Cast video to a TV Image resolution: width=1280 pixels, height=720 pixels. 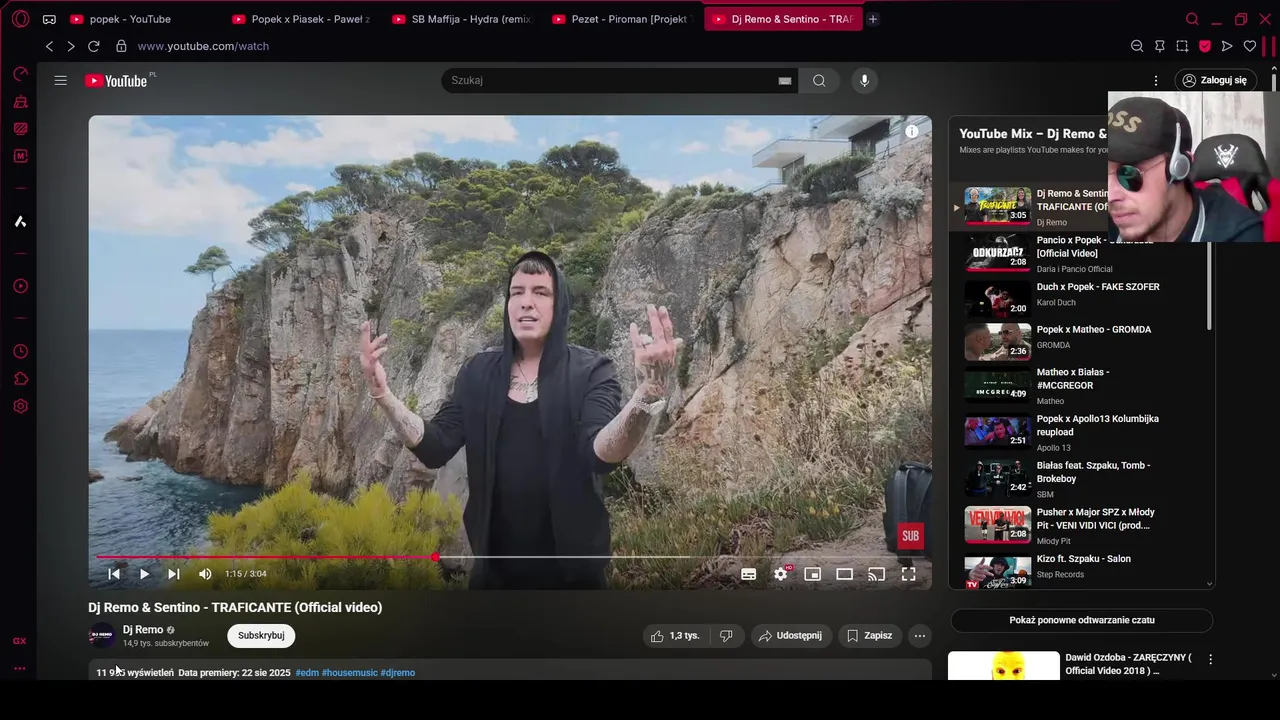[877, 574]
